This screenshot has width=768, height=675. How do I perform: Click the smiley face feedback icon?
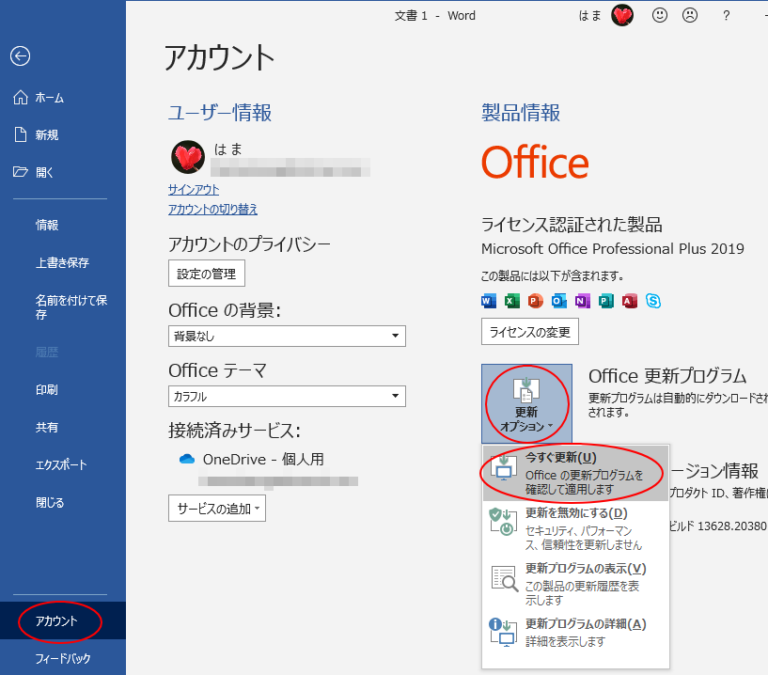(x=659, y=15)
